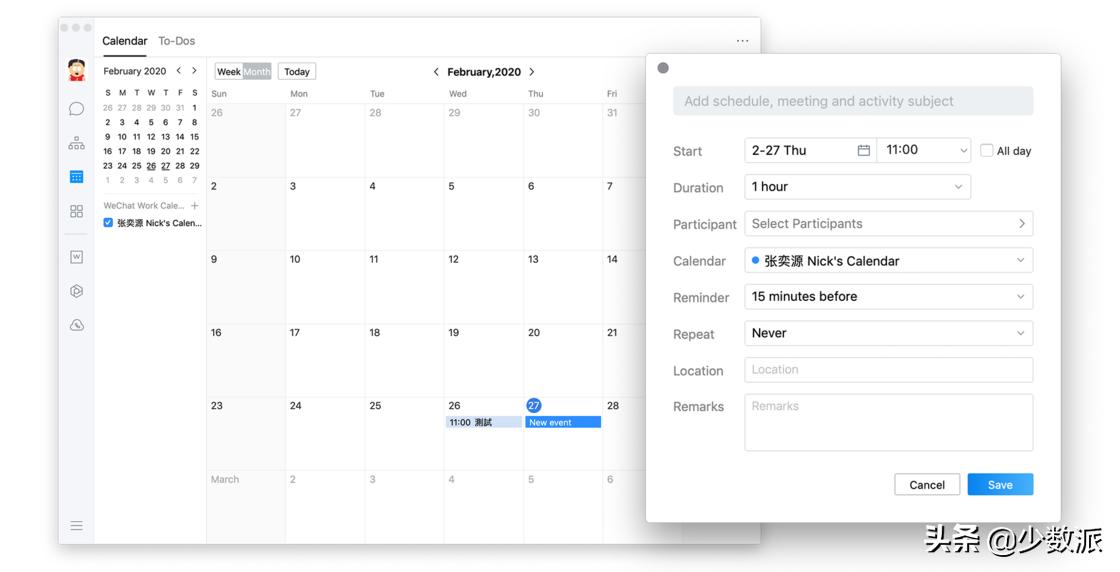Click day 20 in main calendar
The width and height of the screenshot is (1120, 572).
coord(534,333)
